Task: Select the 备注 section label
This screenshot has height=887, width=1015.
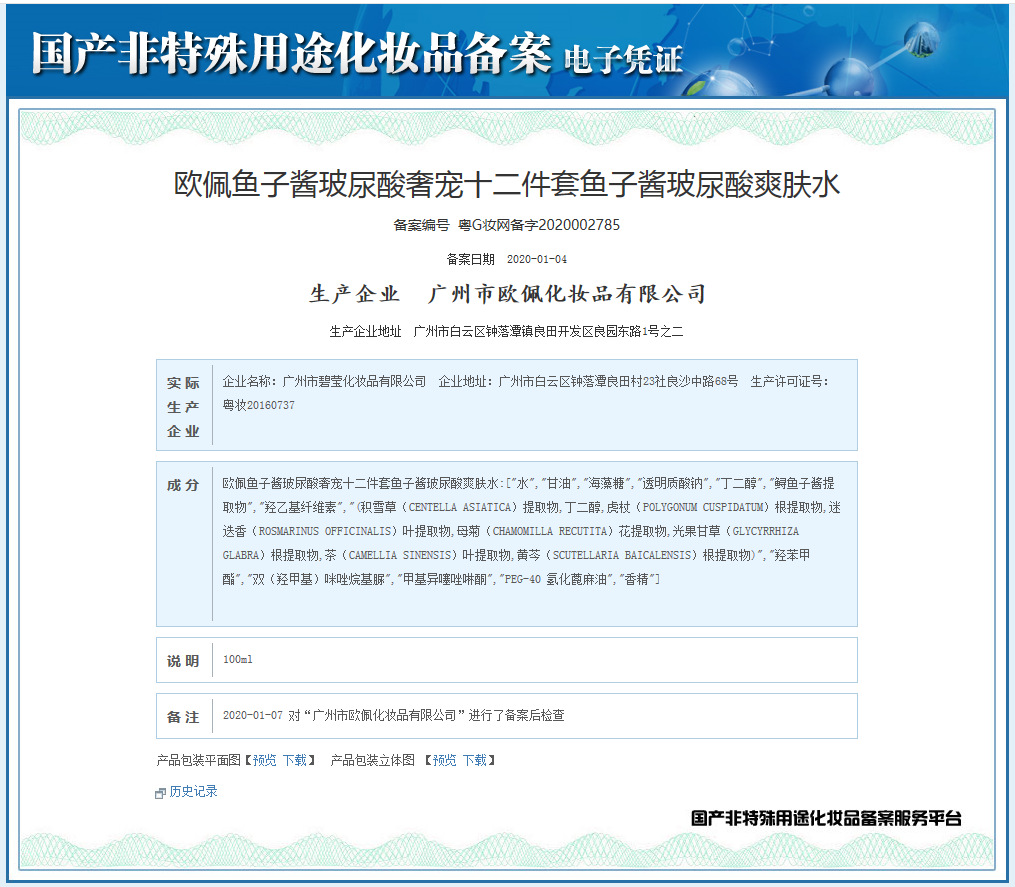Action: click(x=184, y=717)
